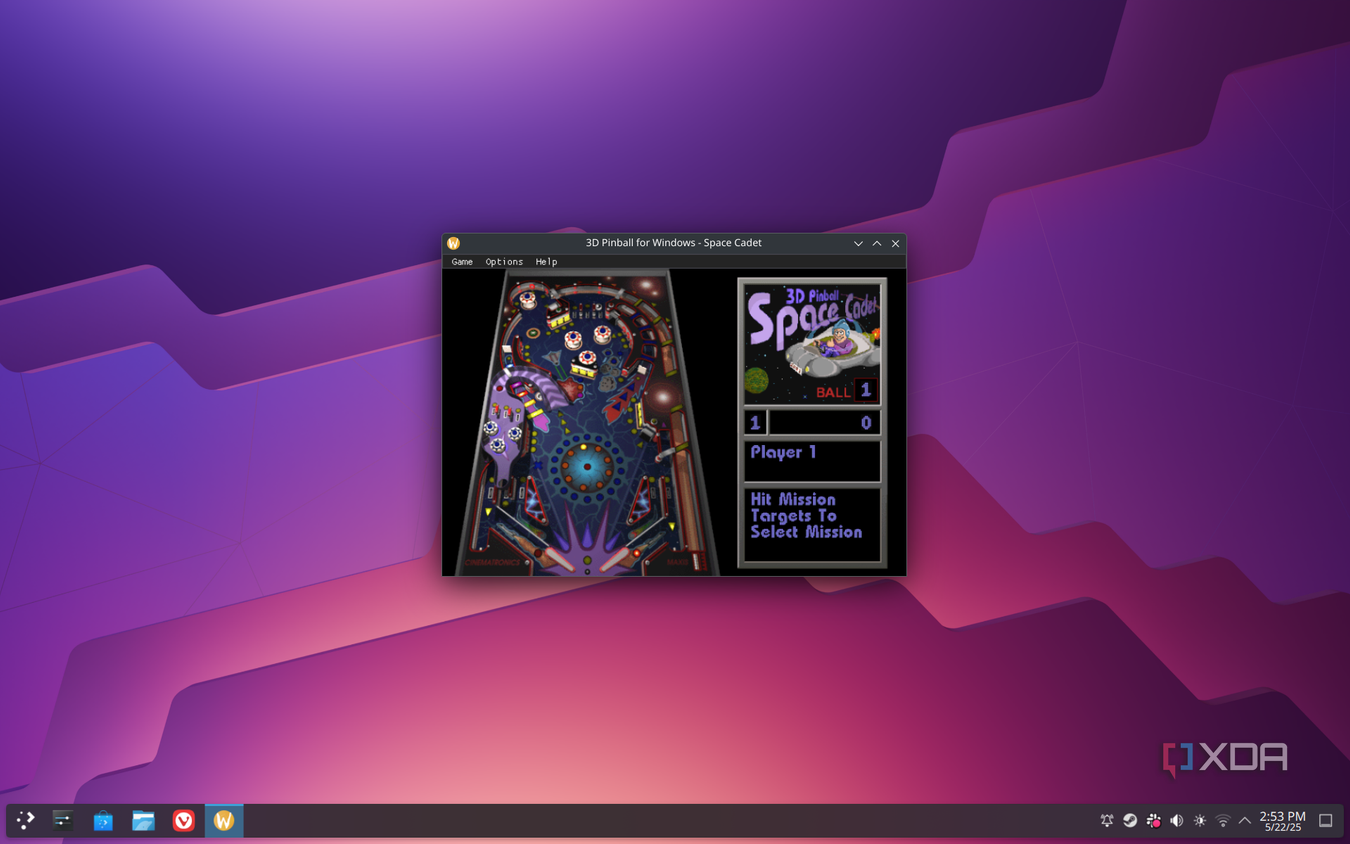Launch the Discover store from the taskbar
1350x844 pixels.
pos(103,821)
